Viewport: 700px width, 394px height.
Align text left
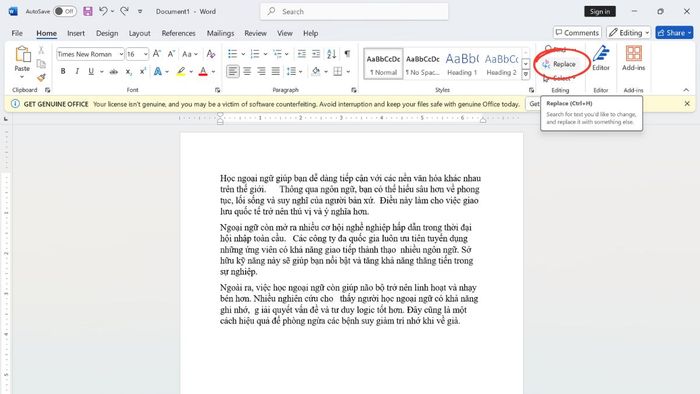tap(233, 71)
